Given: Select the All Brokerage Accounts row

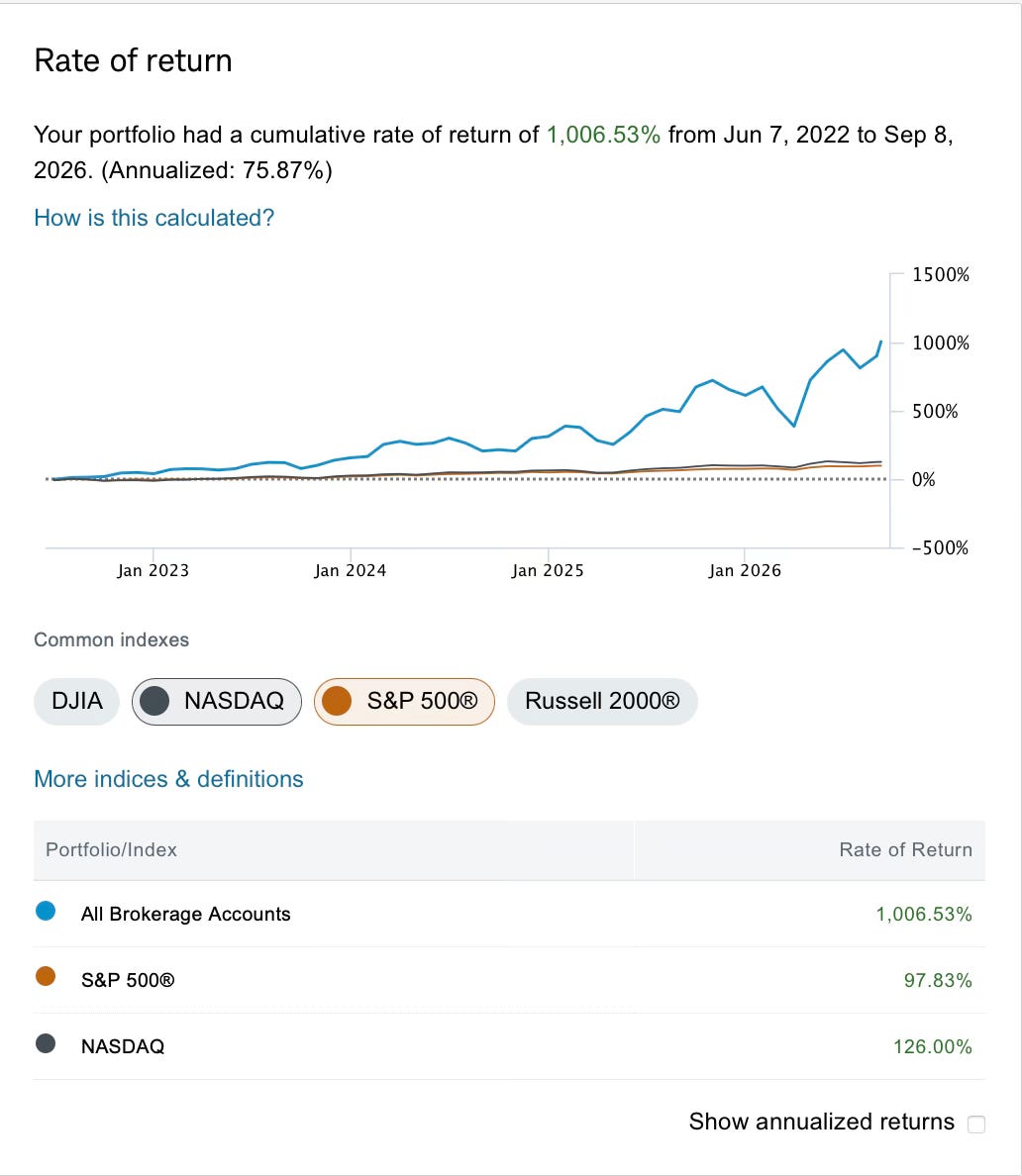Looking at the screenshot, I should tap(509, 914).
